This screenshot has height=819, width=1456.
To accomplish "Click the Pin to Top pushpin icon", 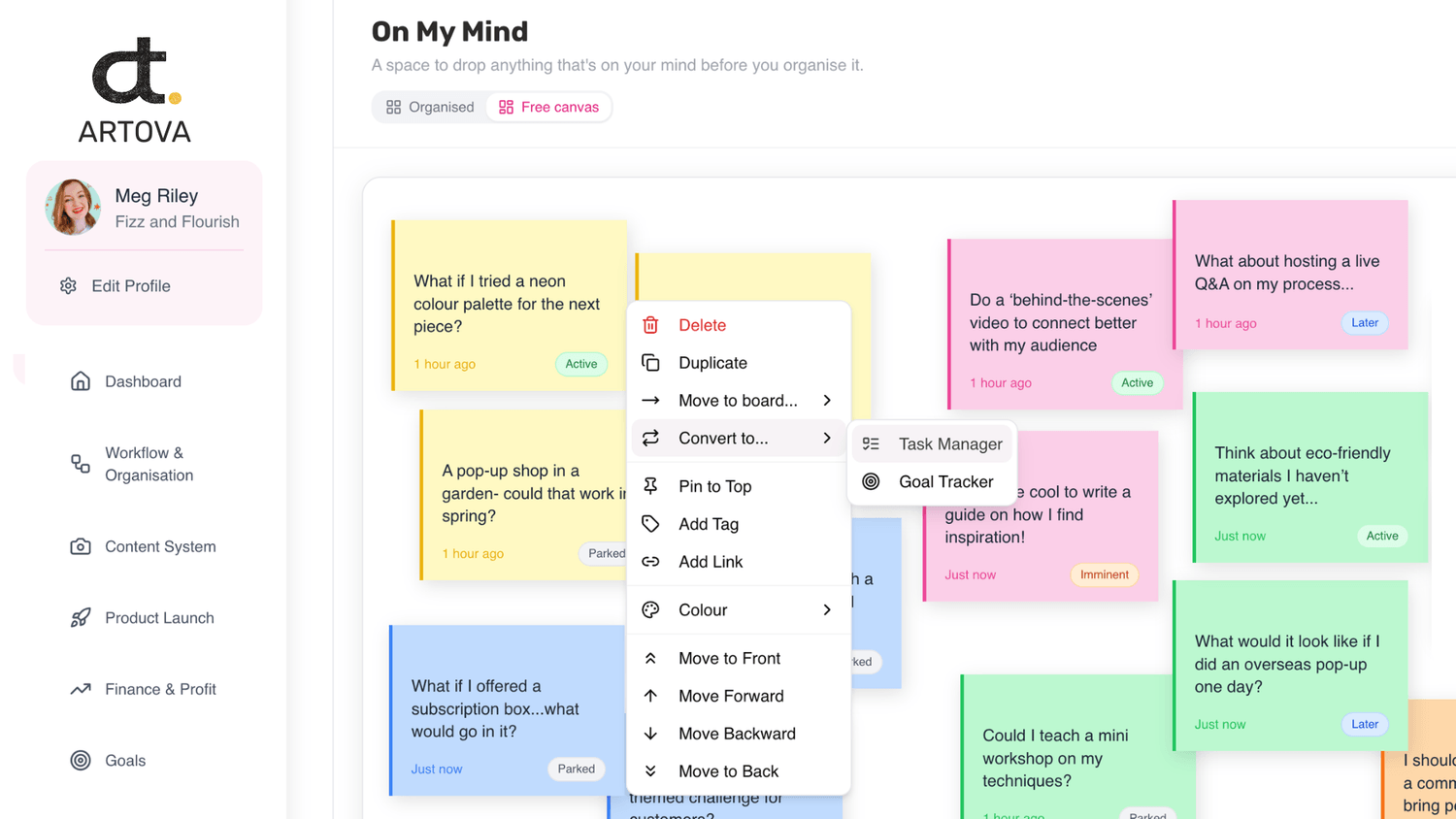I will coord(650,486).
